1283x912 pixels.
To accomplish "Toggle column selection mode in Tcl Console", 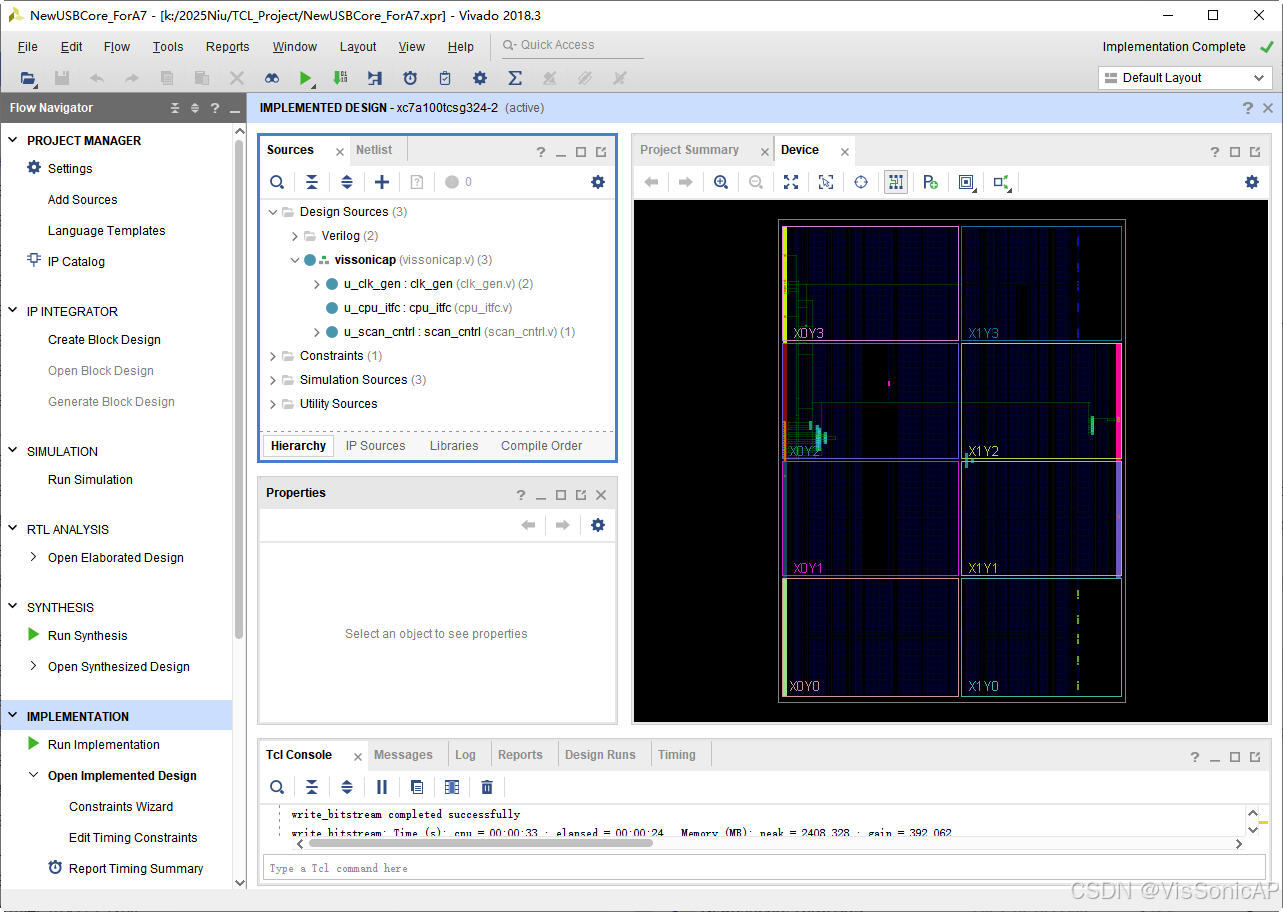I will 452,787.
